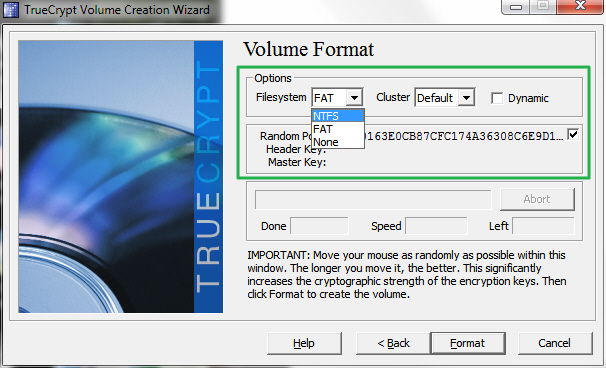The image size is (606, 368).
Task: Click the Header Key label
Action: [x=296, y=149]
